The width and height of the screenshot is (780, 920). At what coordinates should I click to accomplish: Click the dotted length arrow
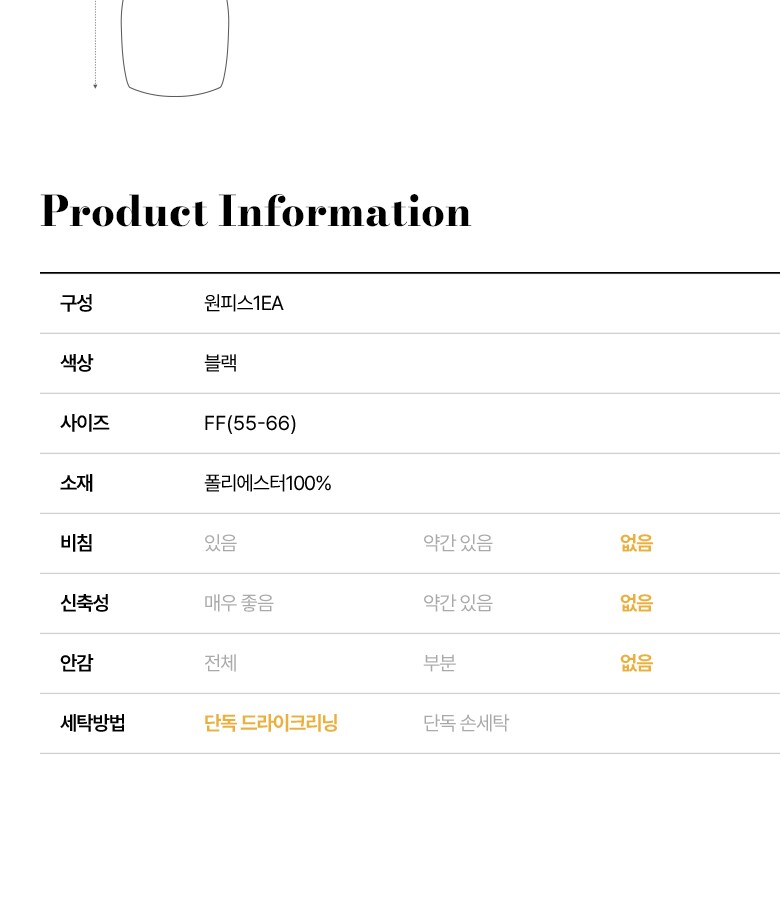pos(95,45)
